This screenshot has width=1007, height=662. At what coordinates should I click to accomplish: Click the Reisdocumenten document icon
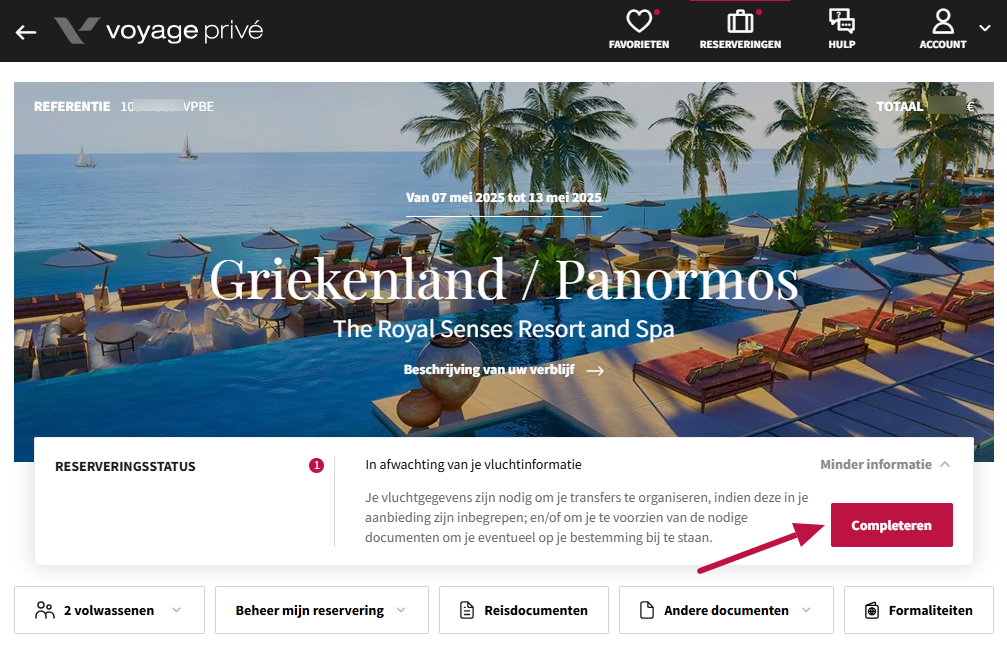(467, 610)
